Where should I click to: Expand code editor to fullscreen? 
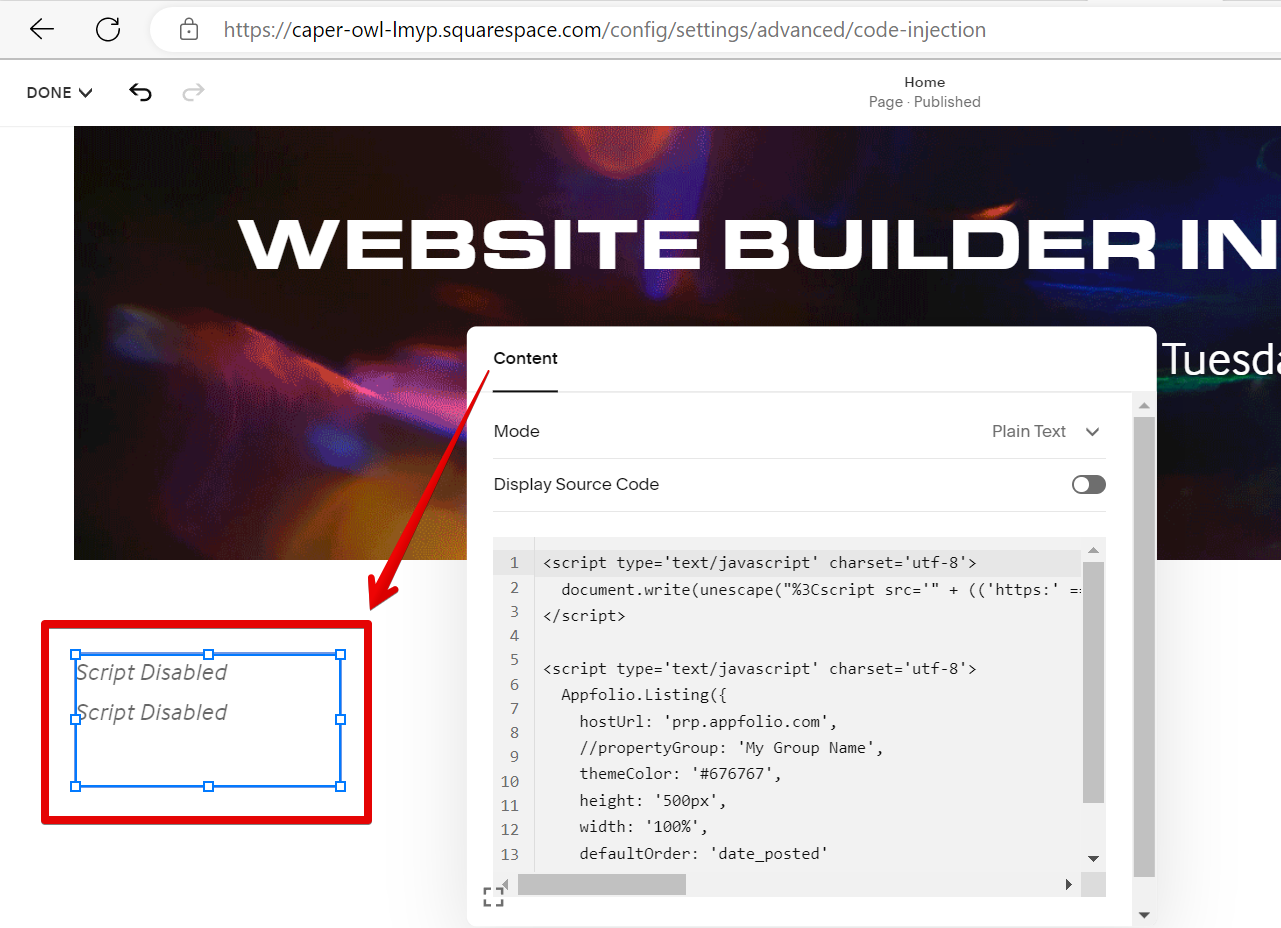(x=493, y=897)
